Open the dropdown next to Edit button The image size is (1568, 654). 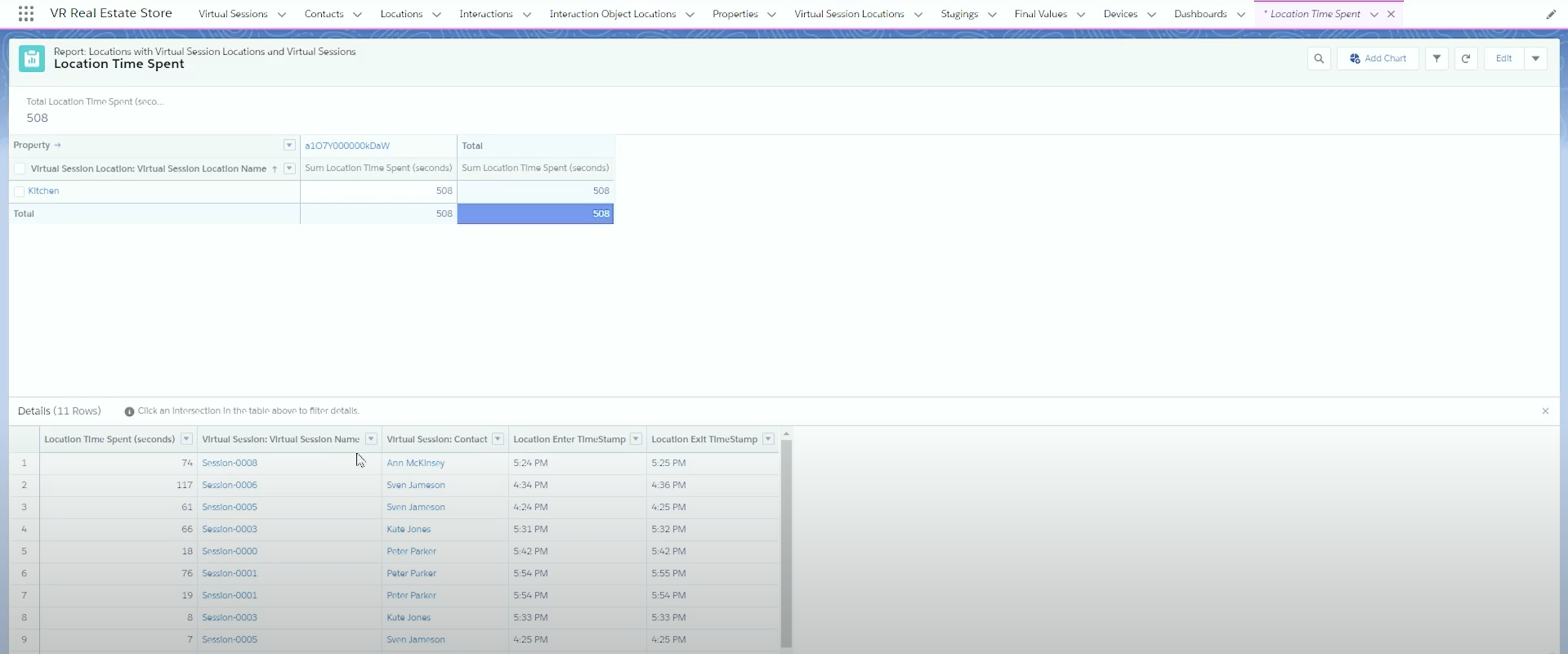tap(1535, 59)
